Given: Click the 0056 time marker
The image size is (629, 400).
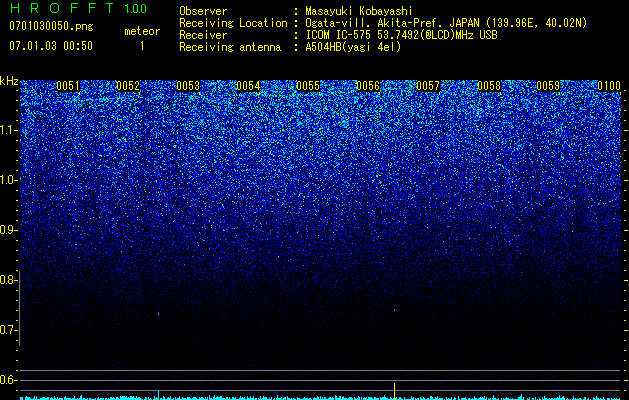Looking at the screenshot, I should pyautogui.click(x=368, y=86).
